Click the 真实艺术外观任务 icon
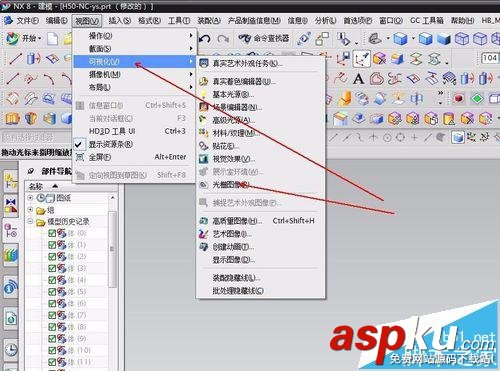This screenshot has width=500, height=371. point(204,63)
